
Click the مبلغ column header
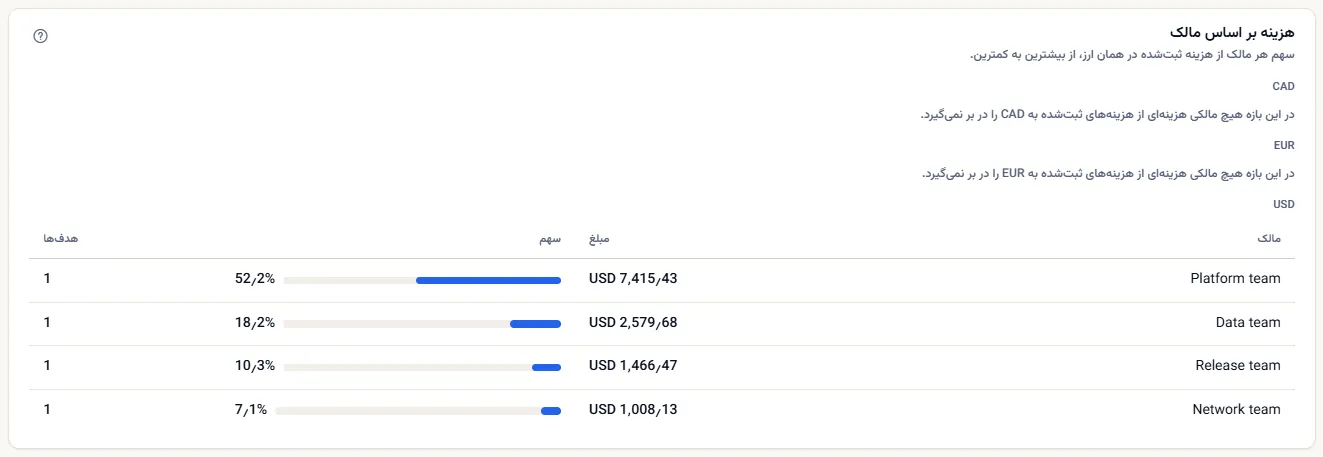[x=599, y=240]
